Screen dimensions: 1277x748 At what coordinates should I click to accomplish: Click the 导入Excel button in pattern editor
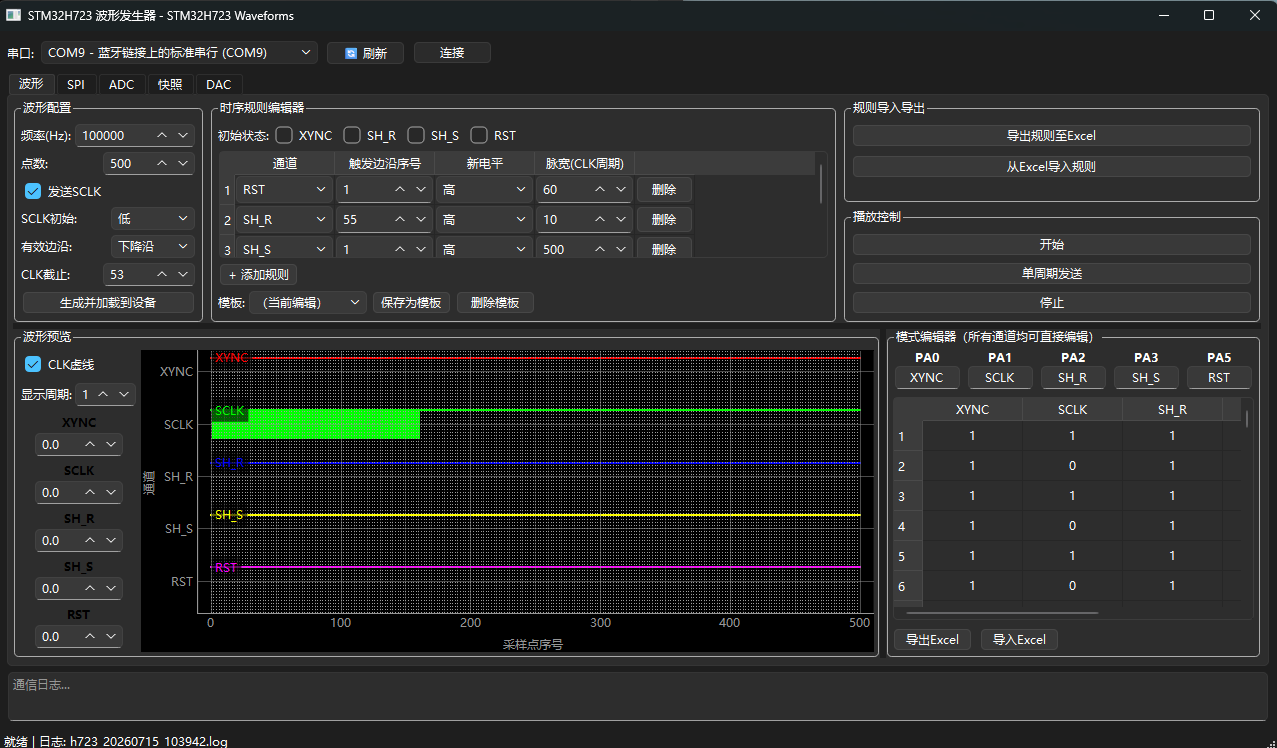(x=1019, y=639)
